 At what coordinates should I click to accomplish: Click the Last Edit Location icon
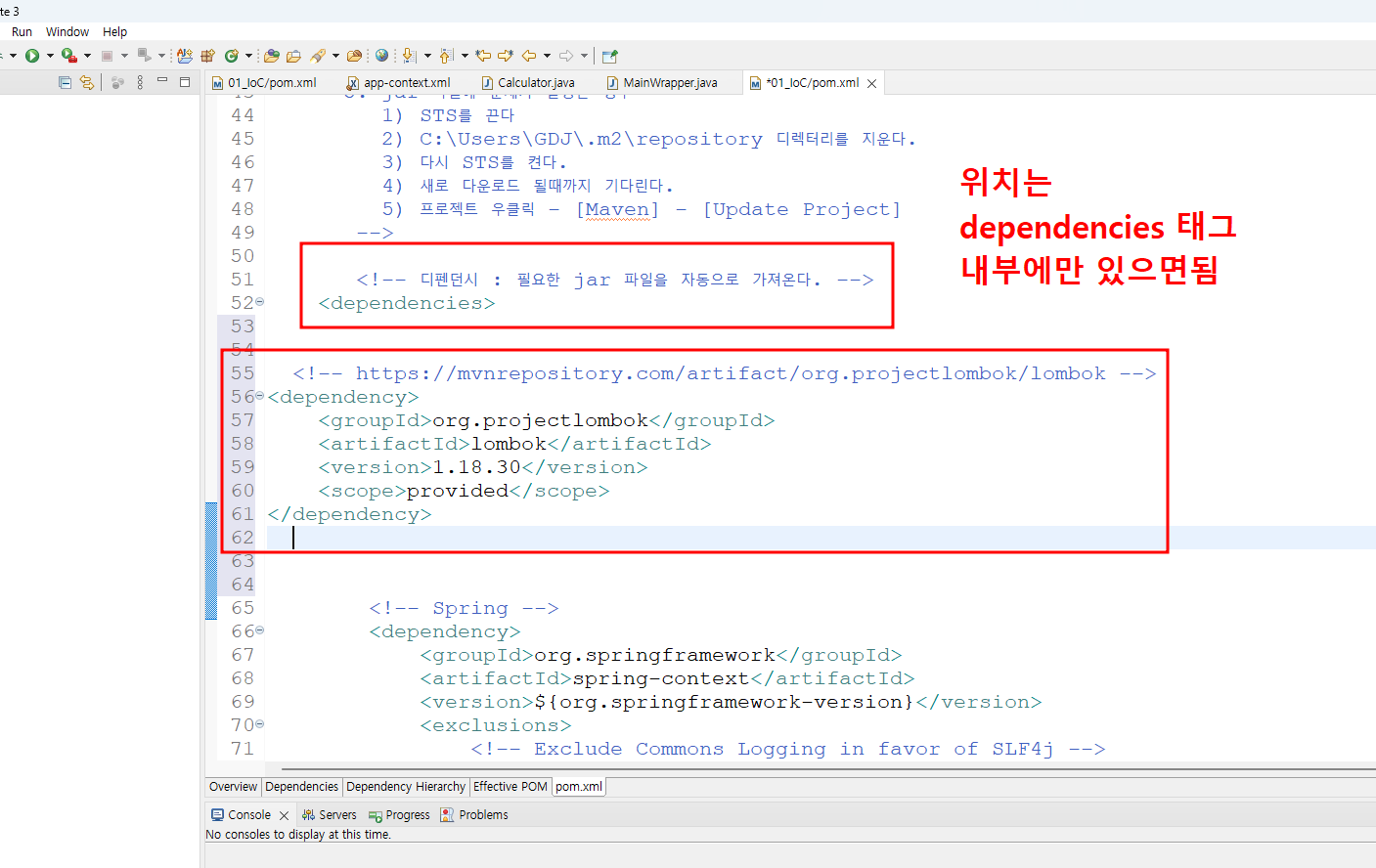pos(483,56)
